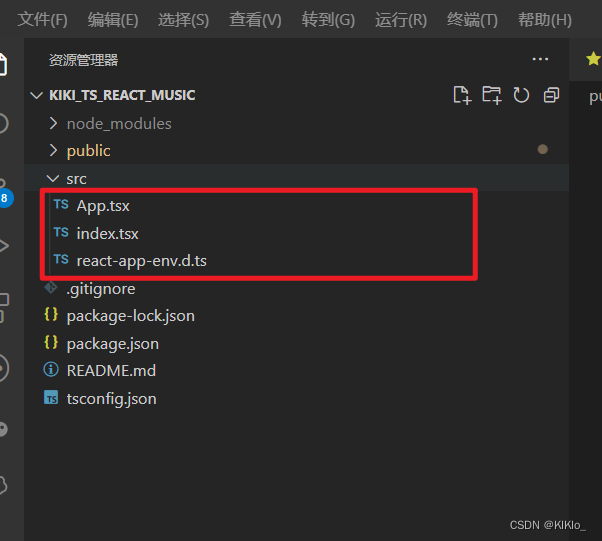Click the TS icon beside App.tsx
The width and height of the screenshot is (602, 541).
(x=61, y=205)
